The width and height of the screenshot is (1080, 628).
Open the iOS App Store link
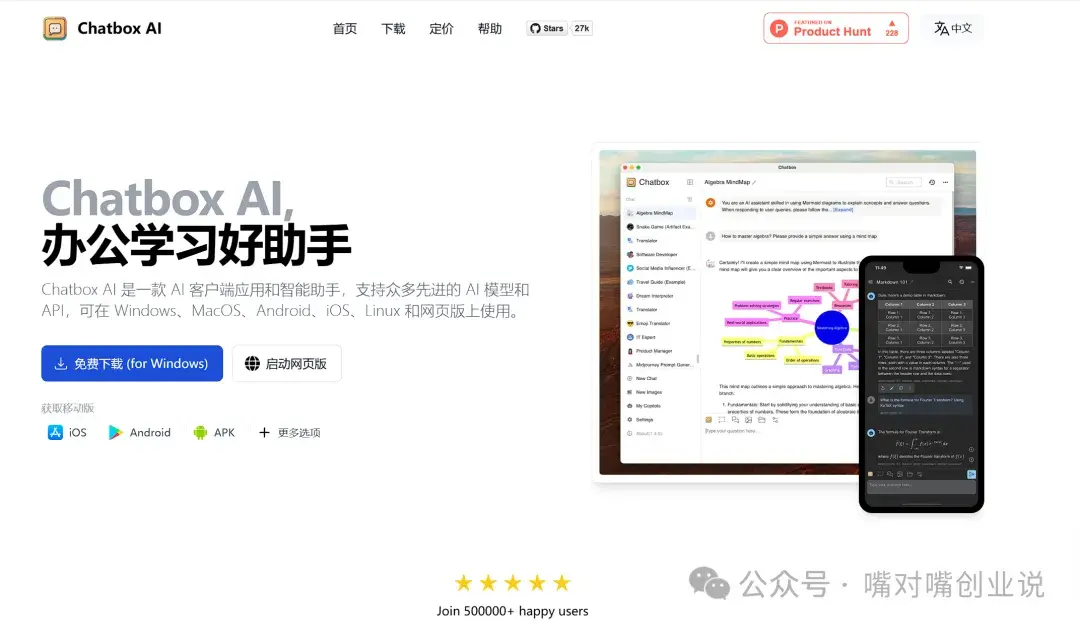(67, 432)
